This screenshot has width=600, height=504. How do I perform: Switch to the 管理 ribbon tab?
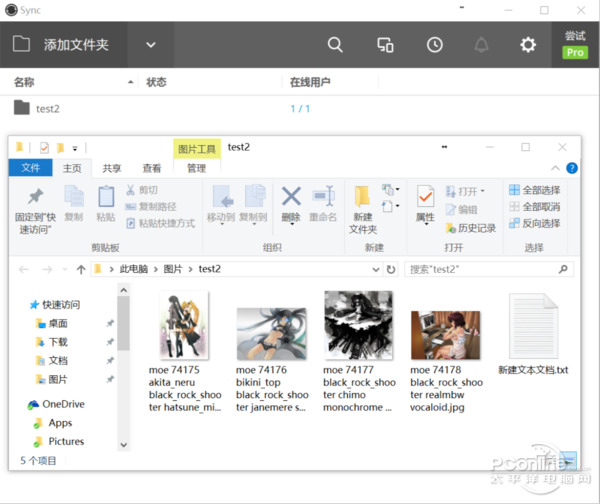tap(197, 168)
